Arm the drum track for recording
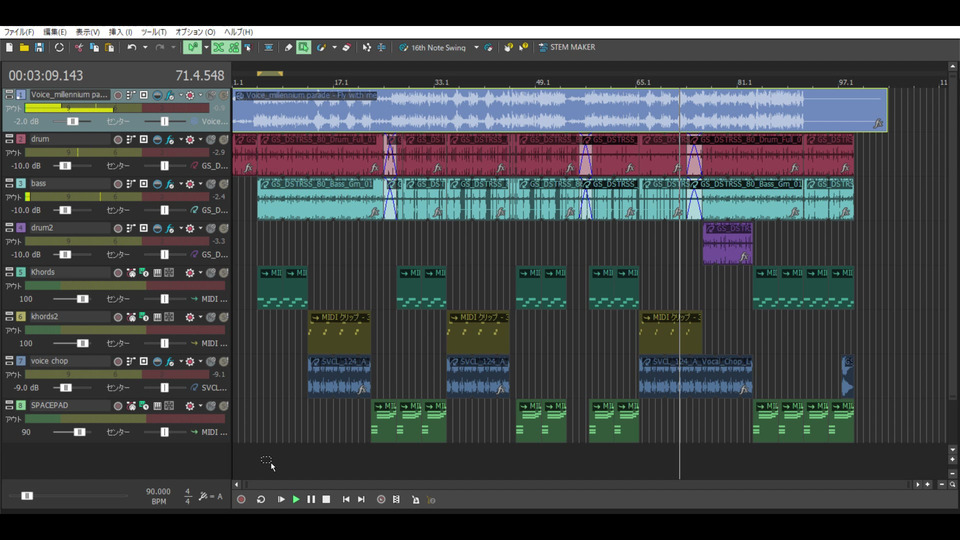This screenshot has width=960, height=540. 118,139
